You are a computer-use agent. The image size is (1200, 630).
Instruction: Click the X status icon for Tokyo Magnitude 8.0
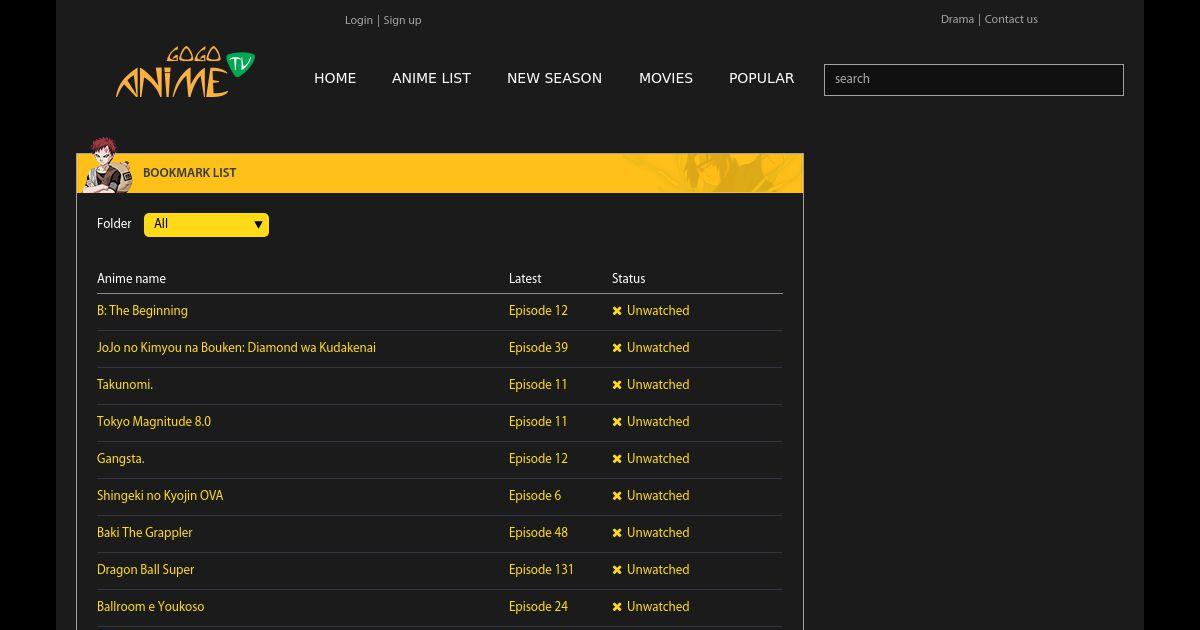click(617, 422)
